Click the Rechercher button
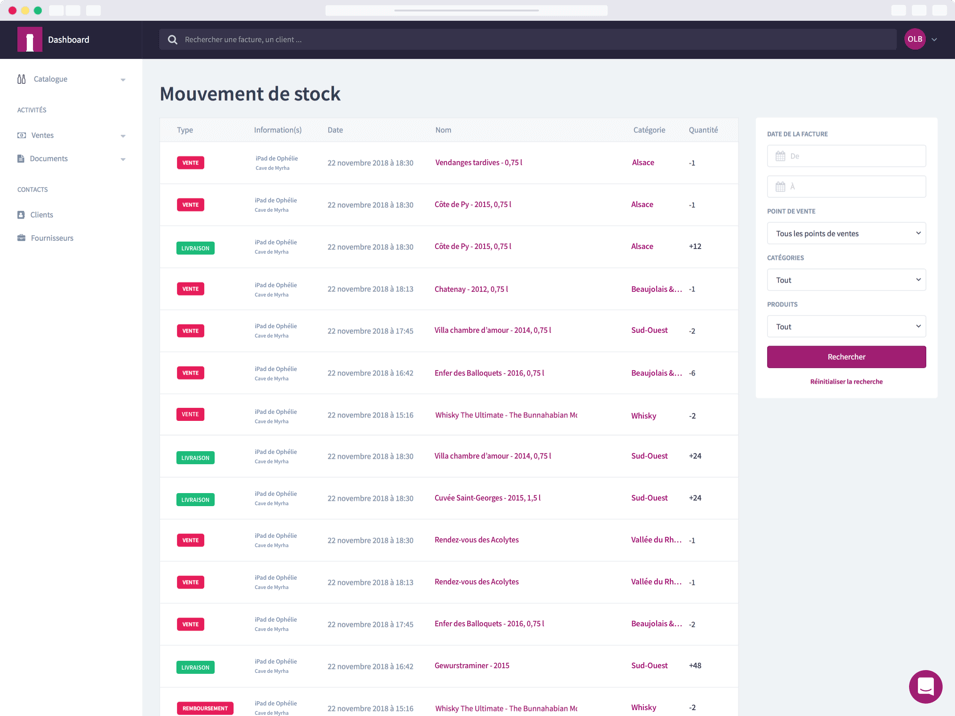The height and width of the screenshot is (716, 955). tap(846, 357)
